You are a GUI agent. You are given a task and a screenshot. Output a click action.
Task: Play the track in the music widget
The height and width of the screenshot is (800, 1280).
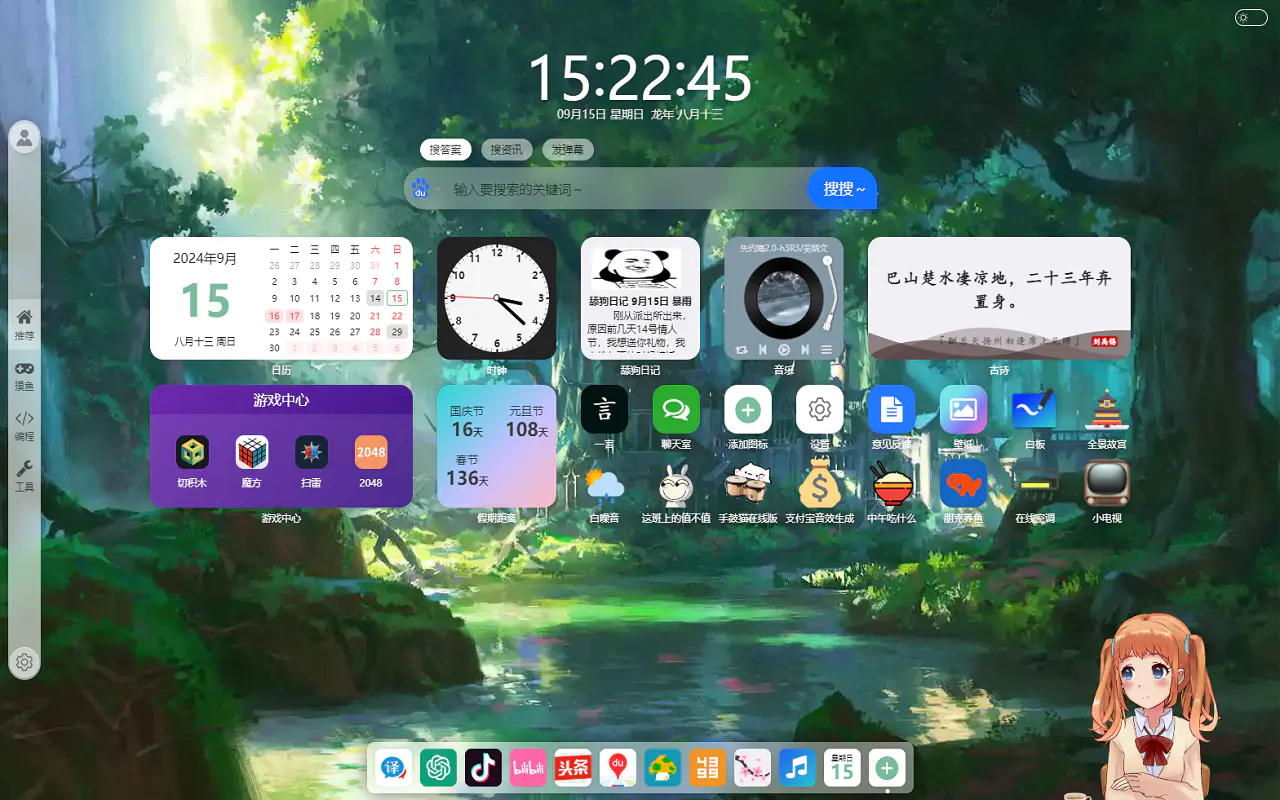point(784,349)
